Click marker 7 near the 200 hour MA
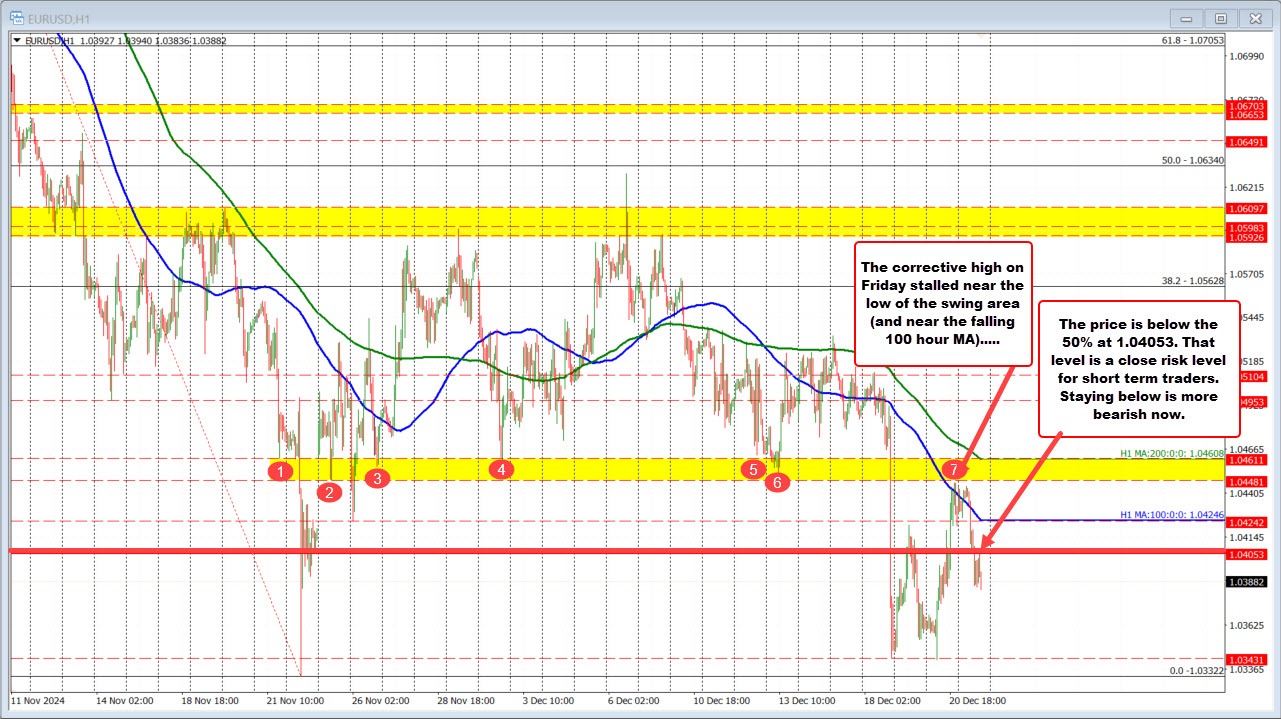Image resolution: width=1281 pixels, height=719 pixels. [953, 467]
